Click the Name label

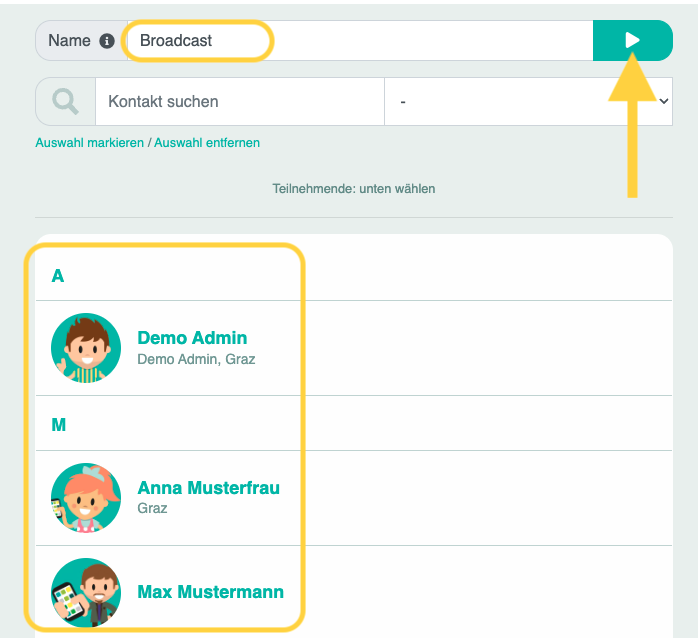point(69,41)
